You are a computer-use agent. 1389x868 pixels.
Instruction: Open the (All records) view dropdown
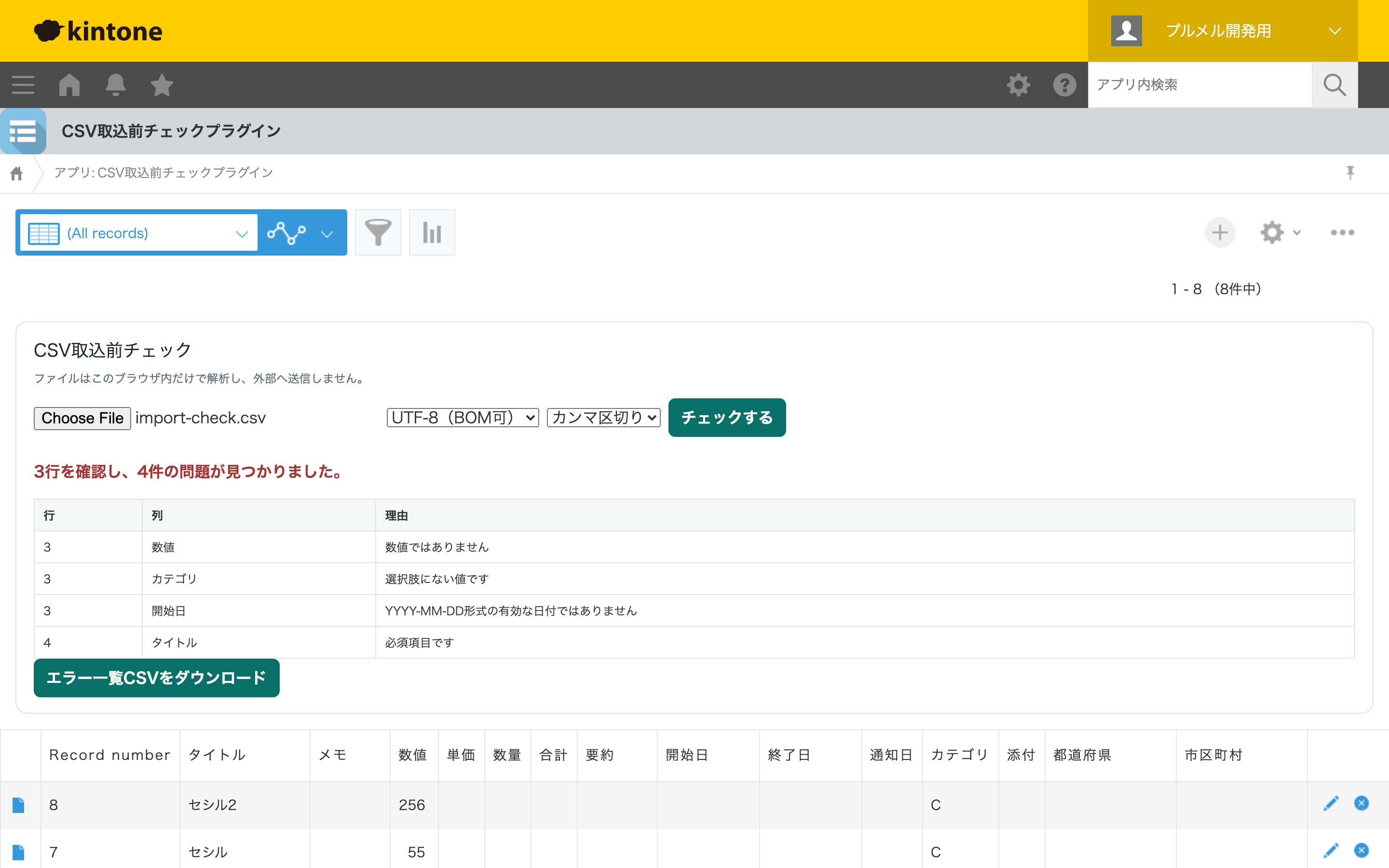coord(138,233)
